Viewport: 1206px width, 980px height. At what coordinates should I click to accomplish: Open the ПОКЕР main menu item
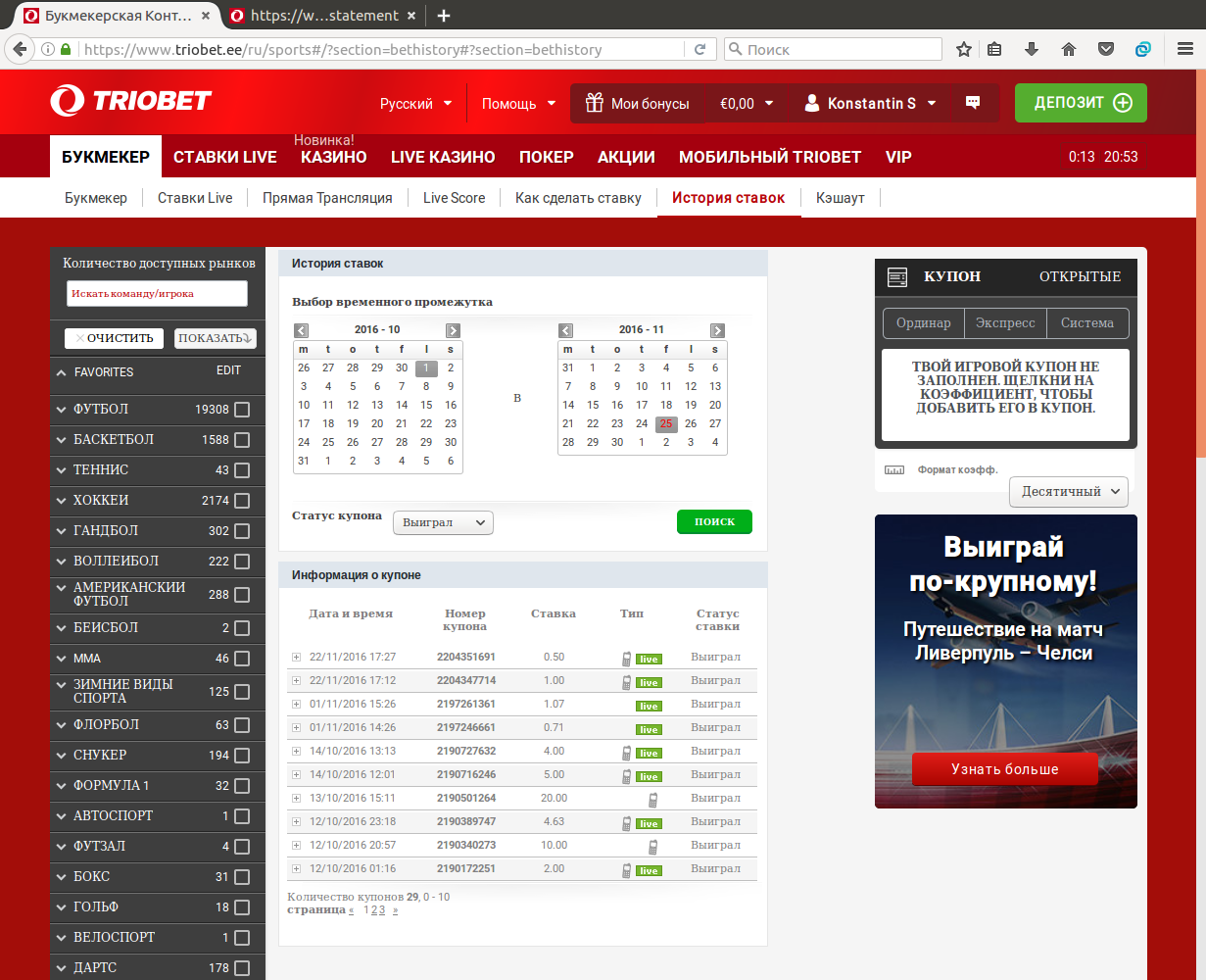click(x=547, y=157)
